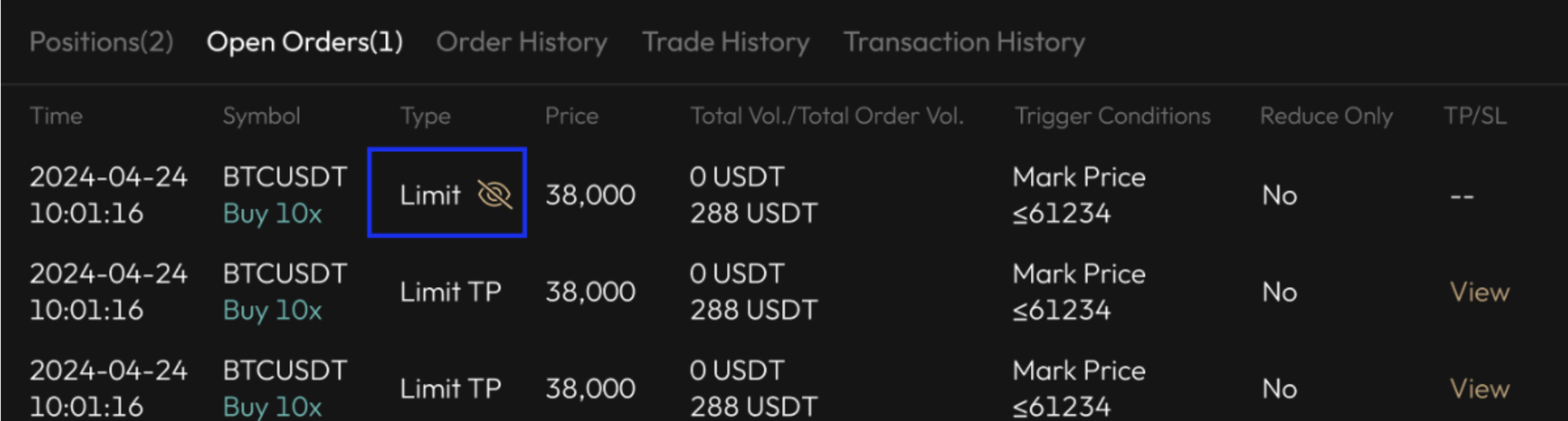Click Limit type text in first row

tap(430, 195)
